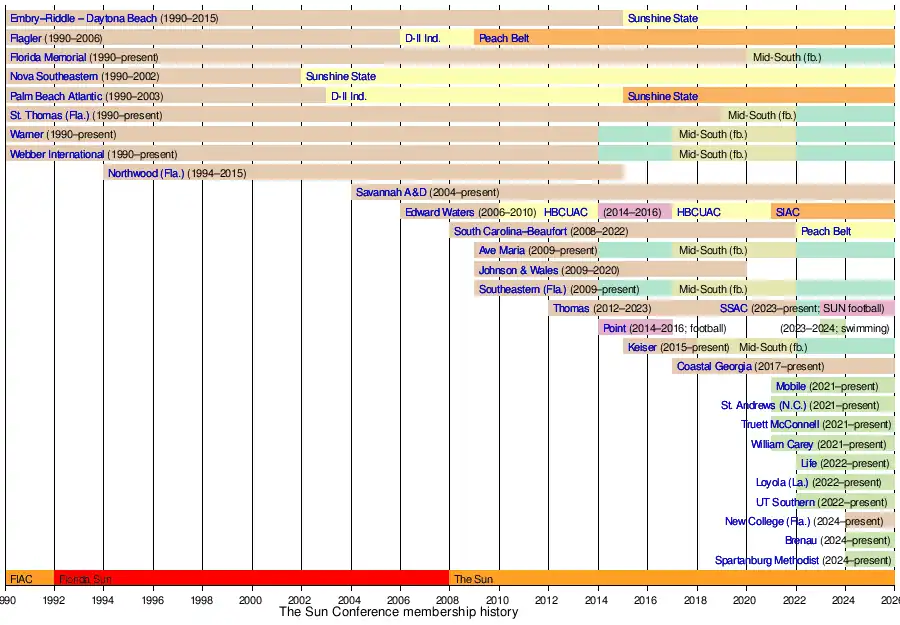Open the Florida Memorial link
Image resolution: width=900 pixels, height=625 pixels.
pos(48,58)
